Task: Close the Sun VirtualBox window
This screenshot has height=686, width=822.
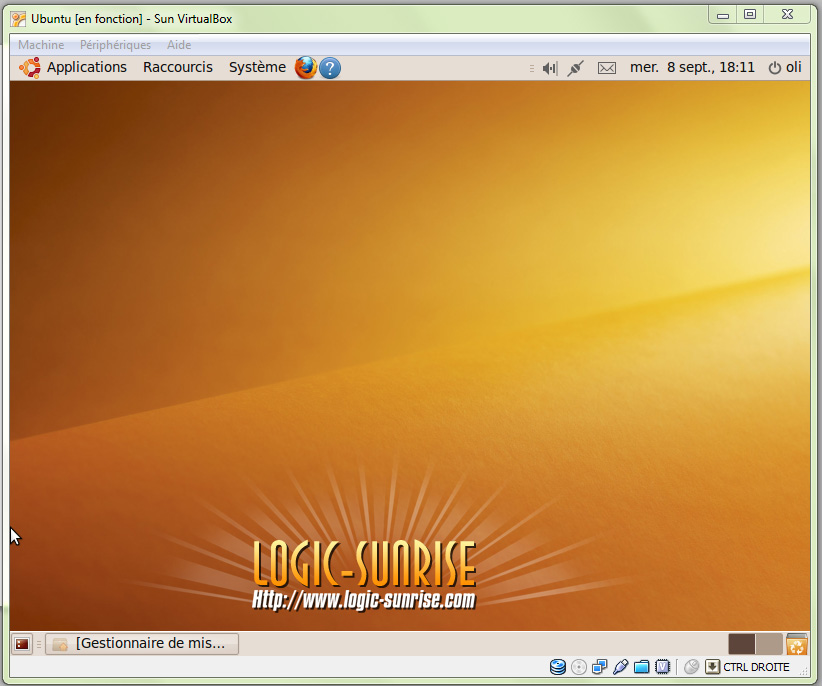Action: point(787,15)
